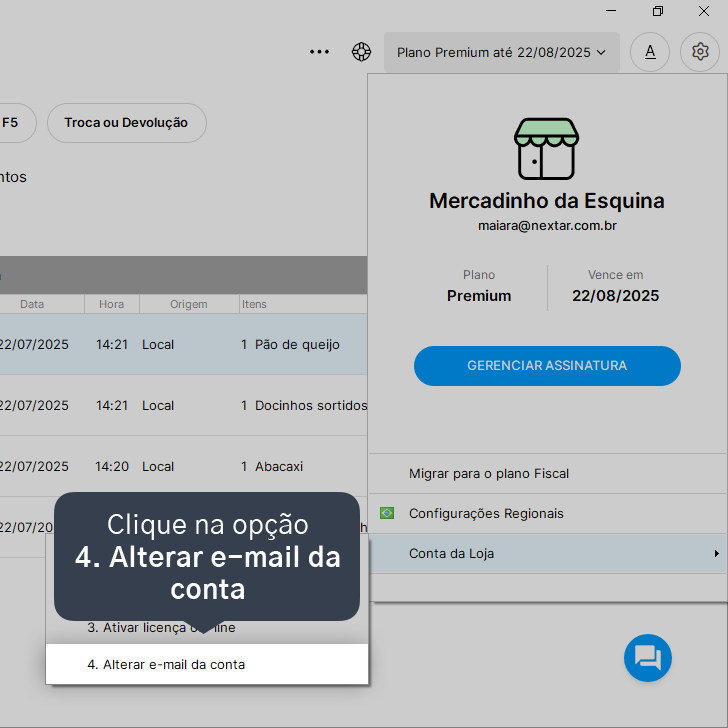The height and width of the screenshot is (728, 728).
Task: Click the Brazil flag icon
Action: click(x=387, y=513)
